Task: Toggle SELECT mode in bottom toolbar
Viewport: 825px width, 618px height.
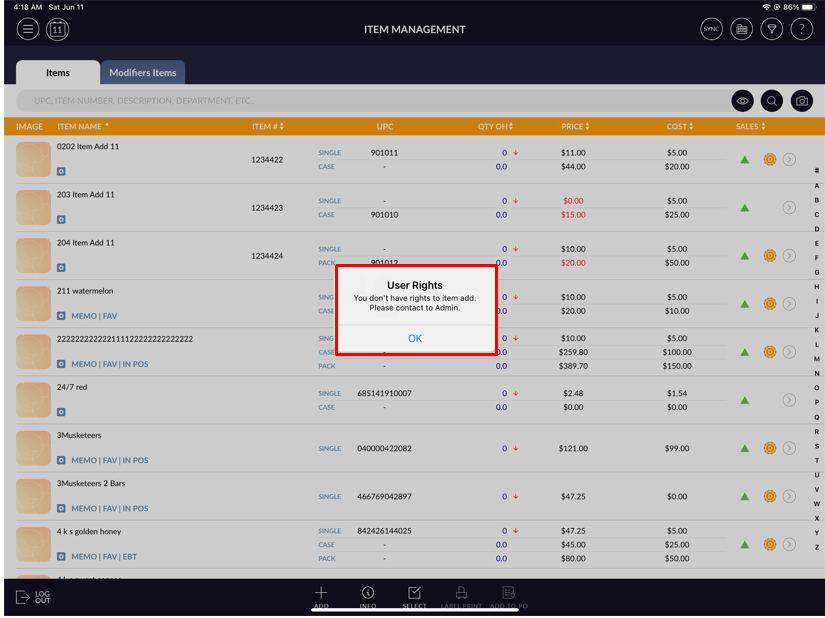Action: 415,597
